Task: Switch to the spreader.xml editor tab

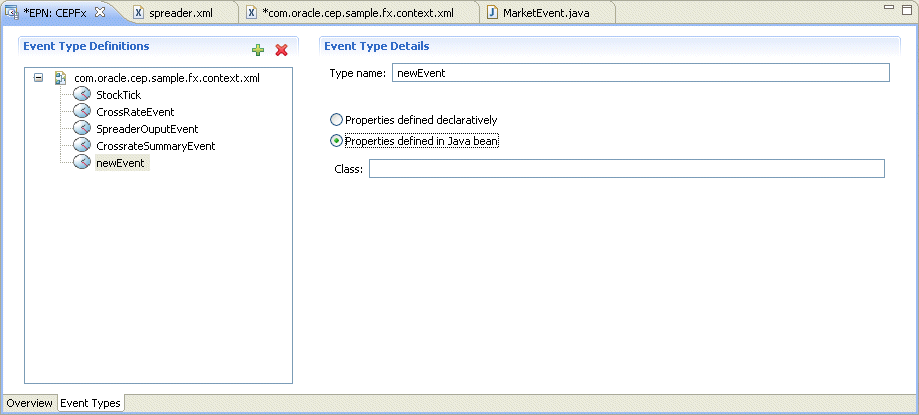Action: click(181, 13)
